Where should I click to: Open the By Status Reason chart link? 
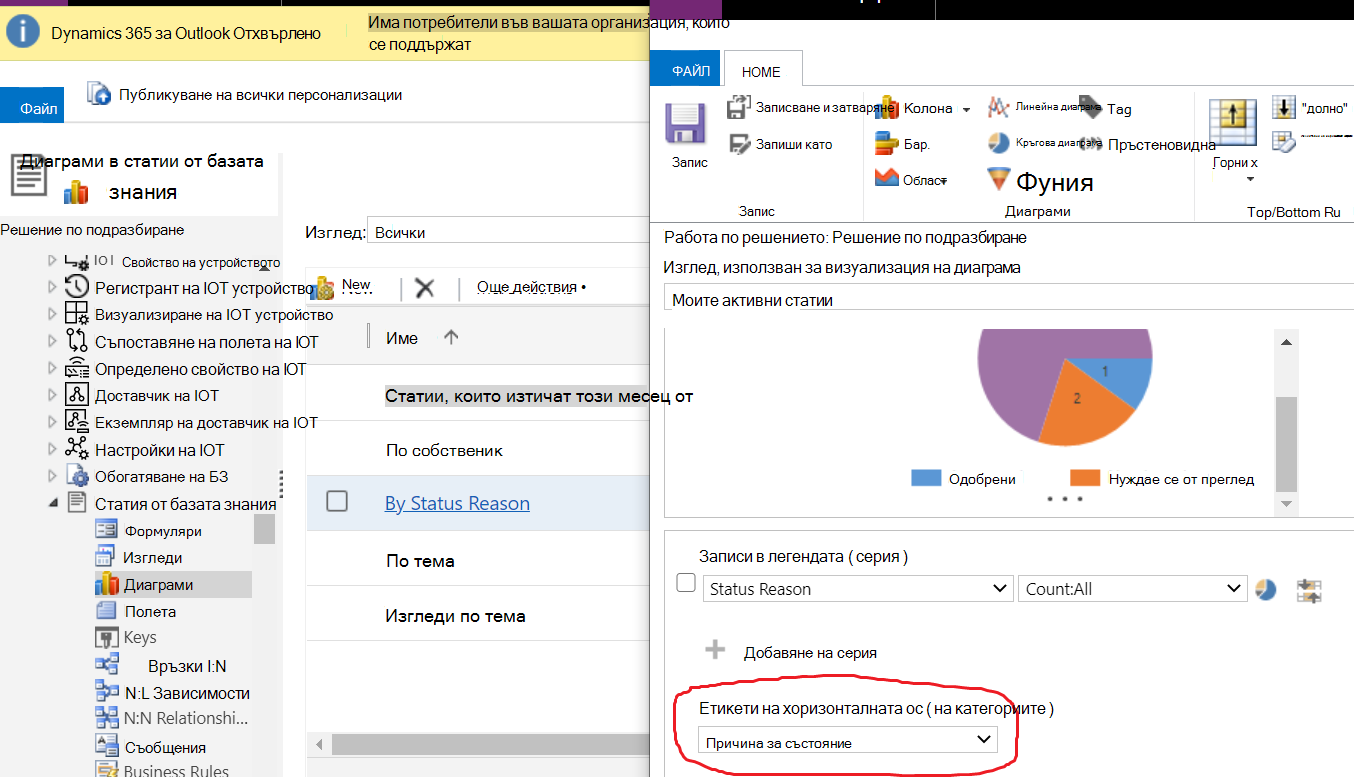click(457, 503)
